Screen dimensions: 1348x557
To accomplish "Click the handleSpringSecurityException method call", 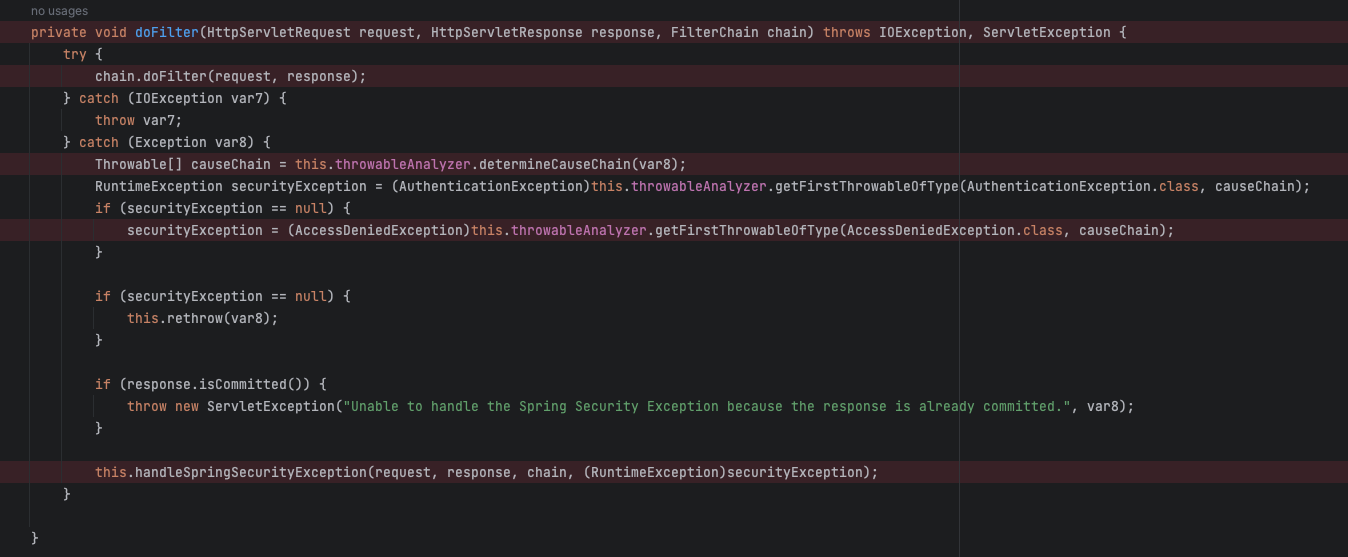I will coord(251,472).
